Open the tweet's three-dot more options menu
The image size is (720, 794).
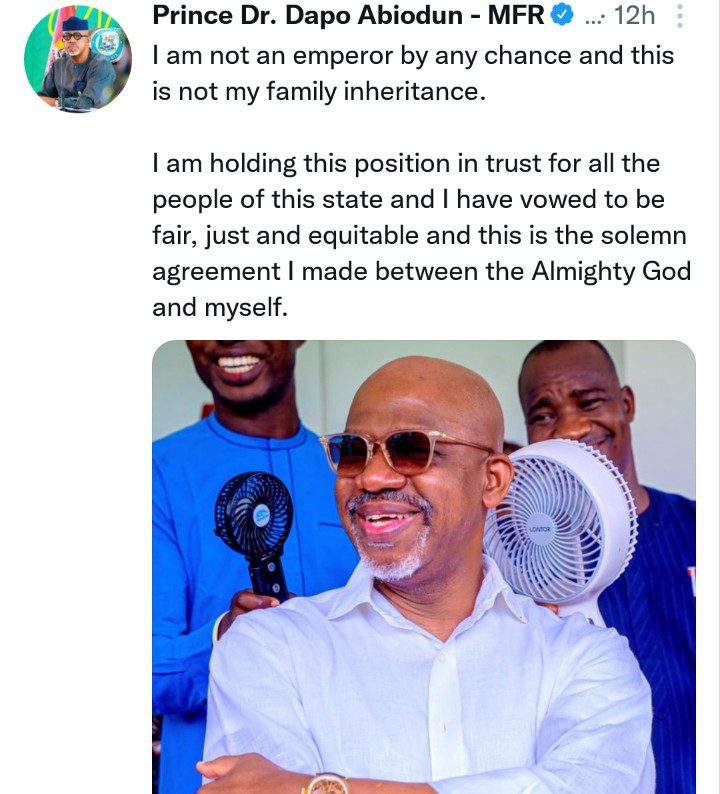tap(679, 17)
